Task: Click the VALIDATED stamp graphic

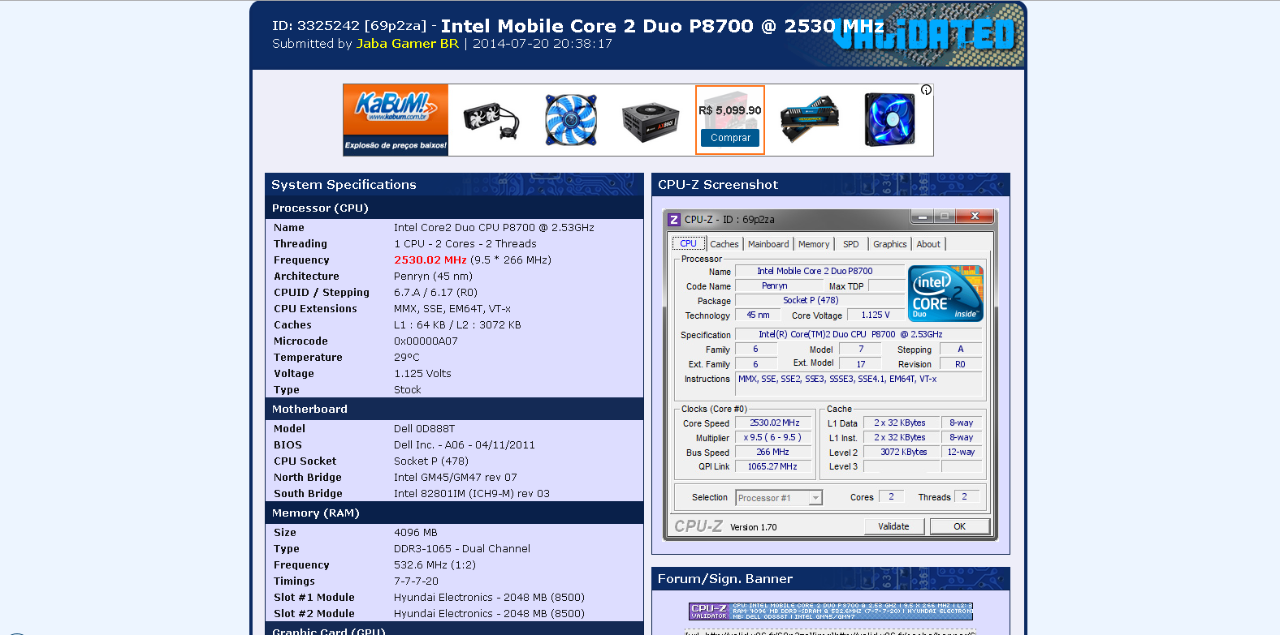Action: pos(925,35)
